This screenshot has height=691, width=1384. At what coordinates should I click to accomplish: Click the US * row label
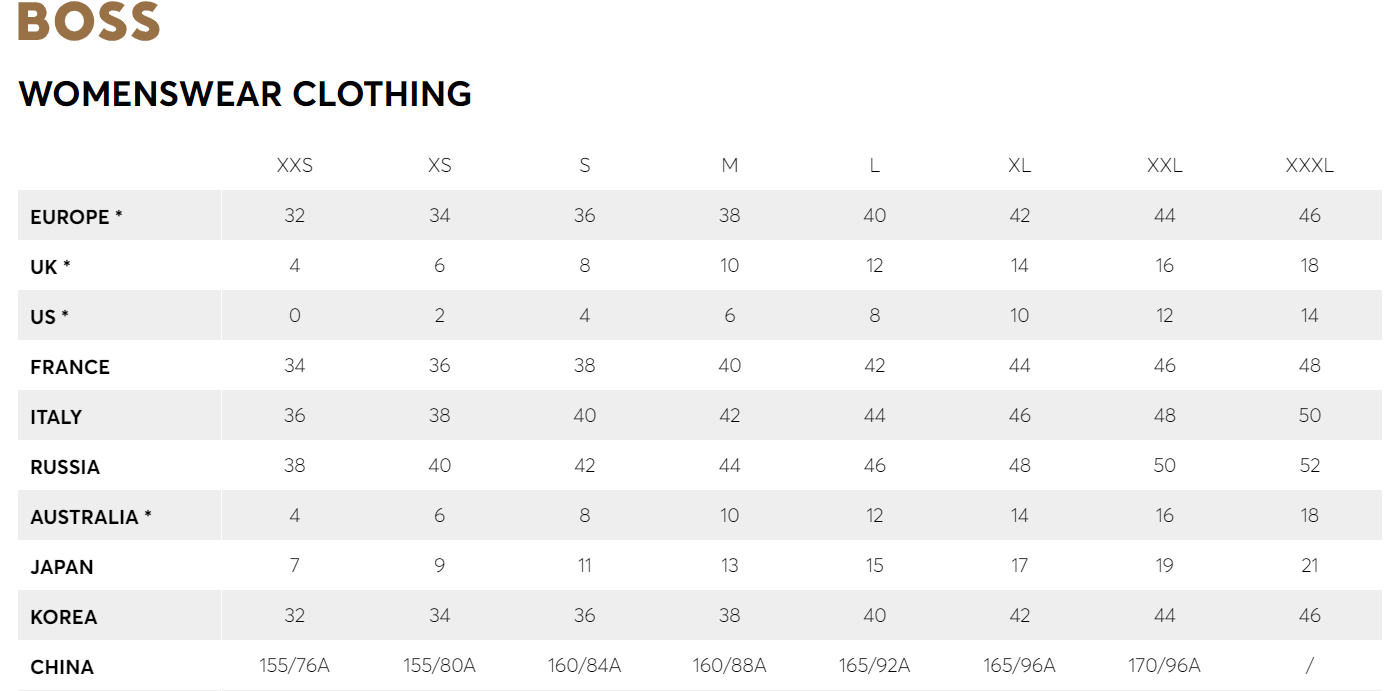49,317
